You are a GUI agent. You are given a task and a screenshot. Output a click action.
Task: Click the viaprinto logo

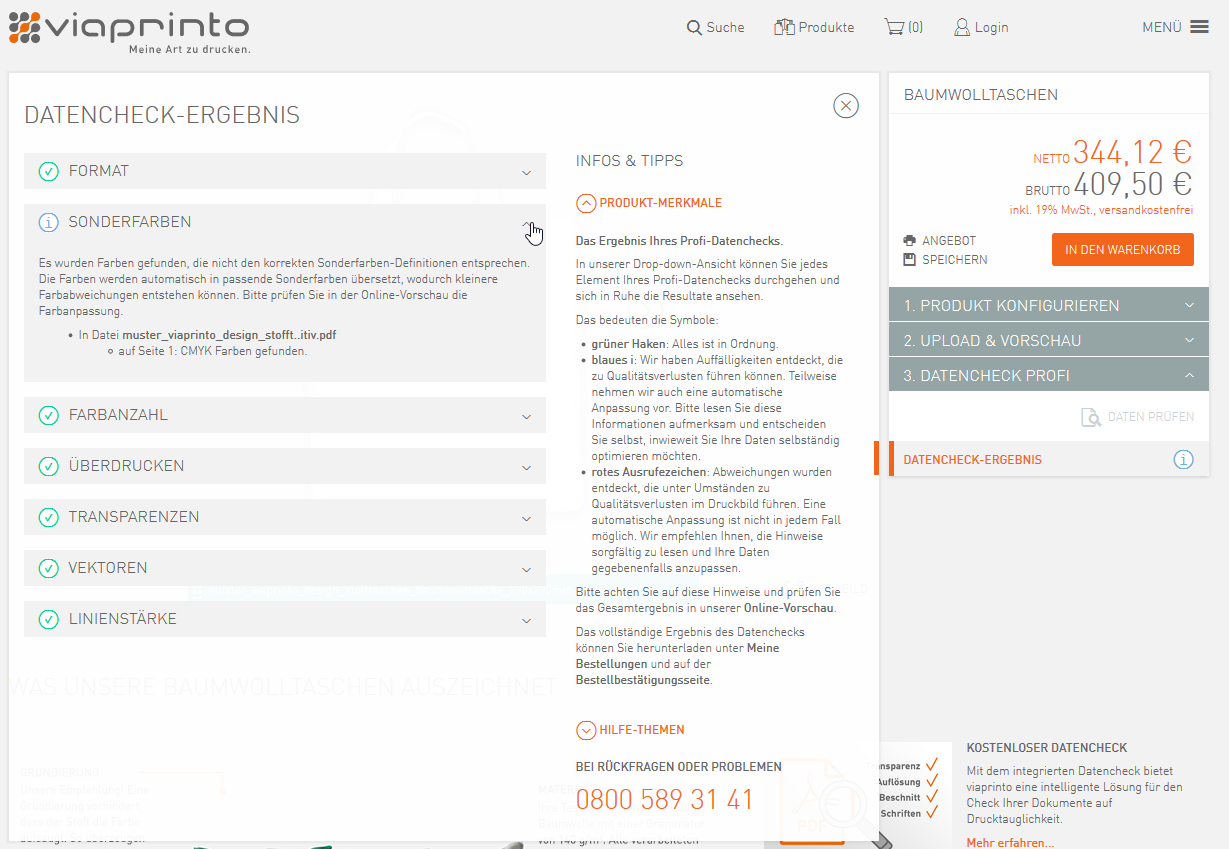[129, 32]
